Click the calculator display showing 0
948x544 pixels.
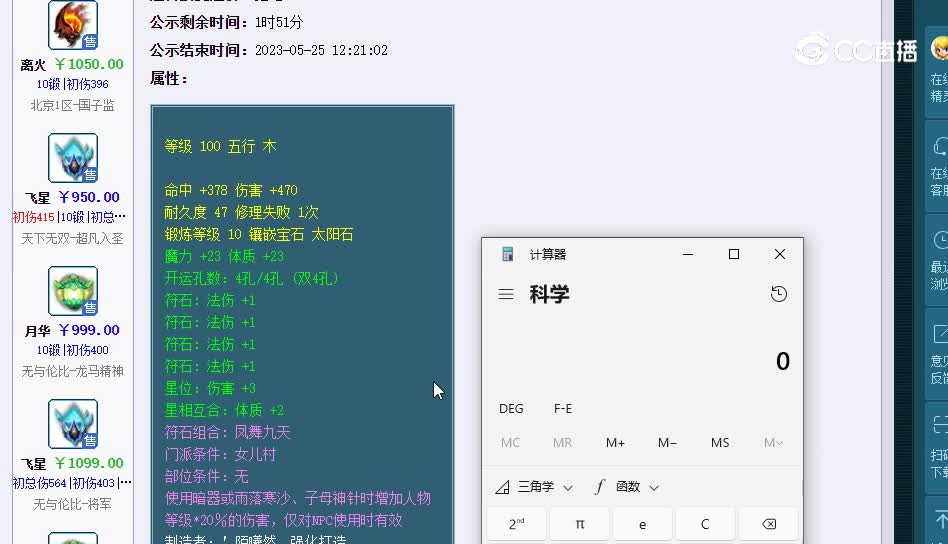coord(782,361)
